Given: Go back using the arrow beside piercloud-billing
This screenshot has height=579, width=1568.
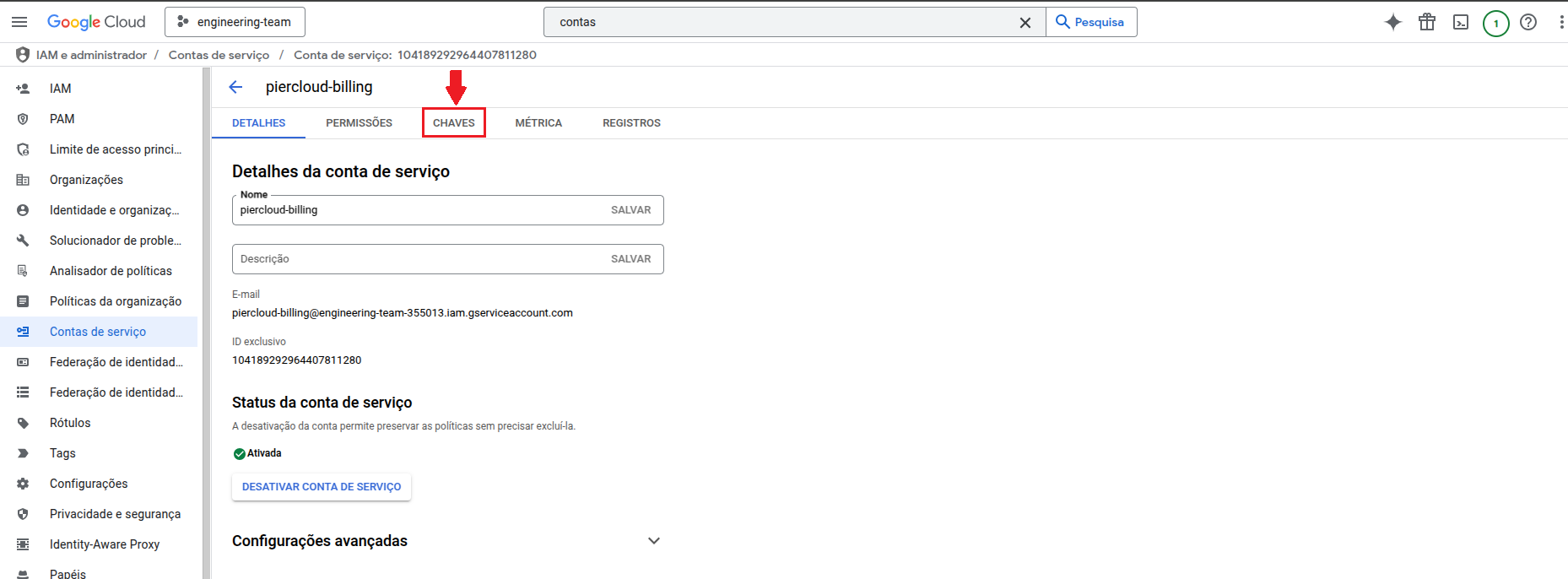Looking at the screenshot, I should 236,87.
